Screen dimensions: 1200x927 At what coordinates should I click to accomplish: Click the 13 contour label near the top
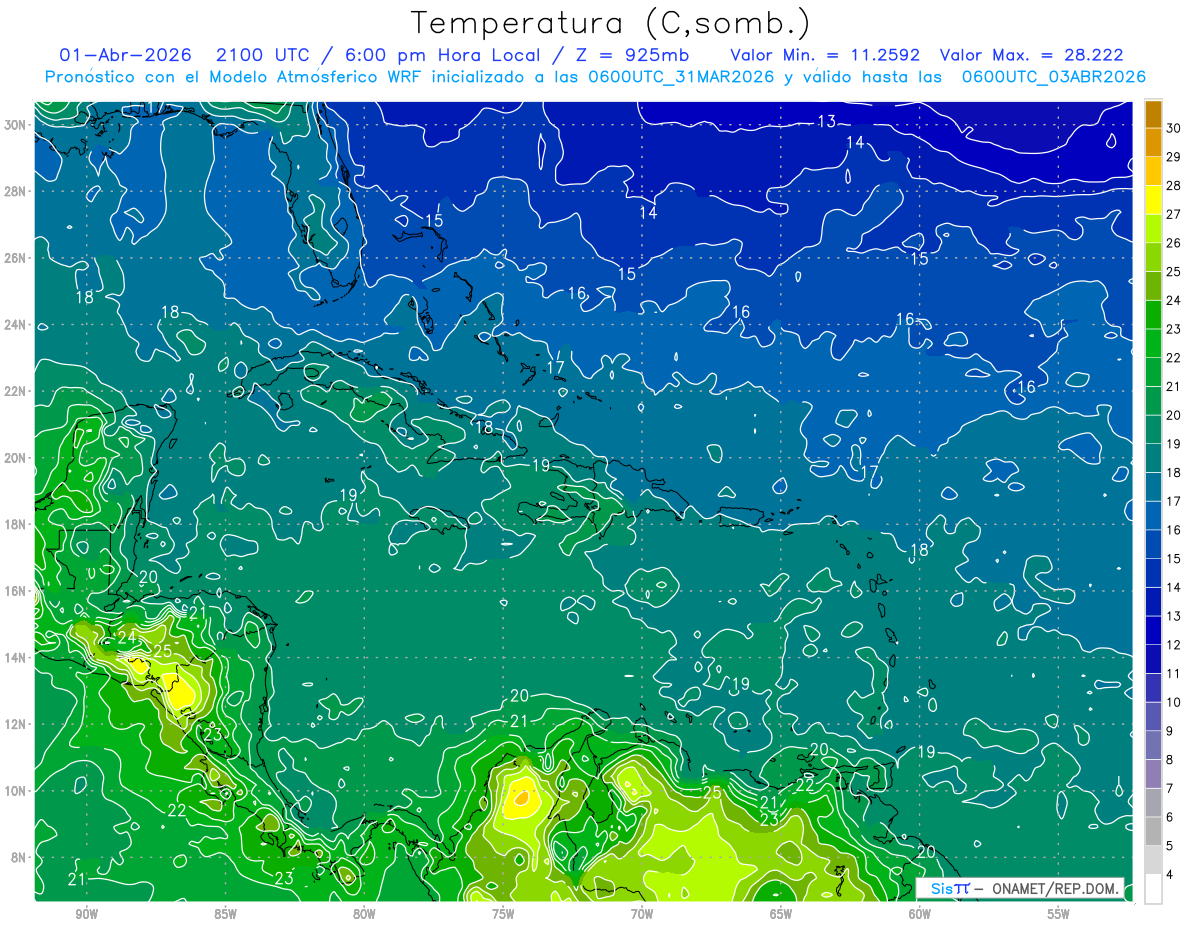point(826,122)
